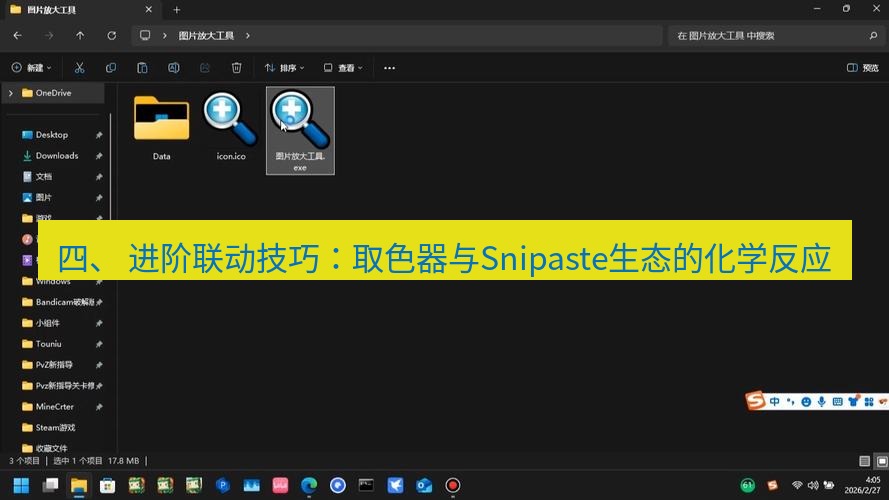Click the Paste clipboard icon in toolbar
Image resolution: width=889 pixels, height=500 pixels.
tap(142, 68)
